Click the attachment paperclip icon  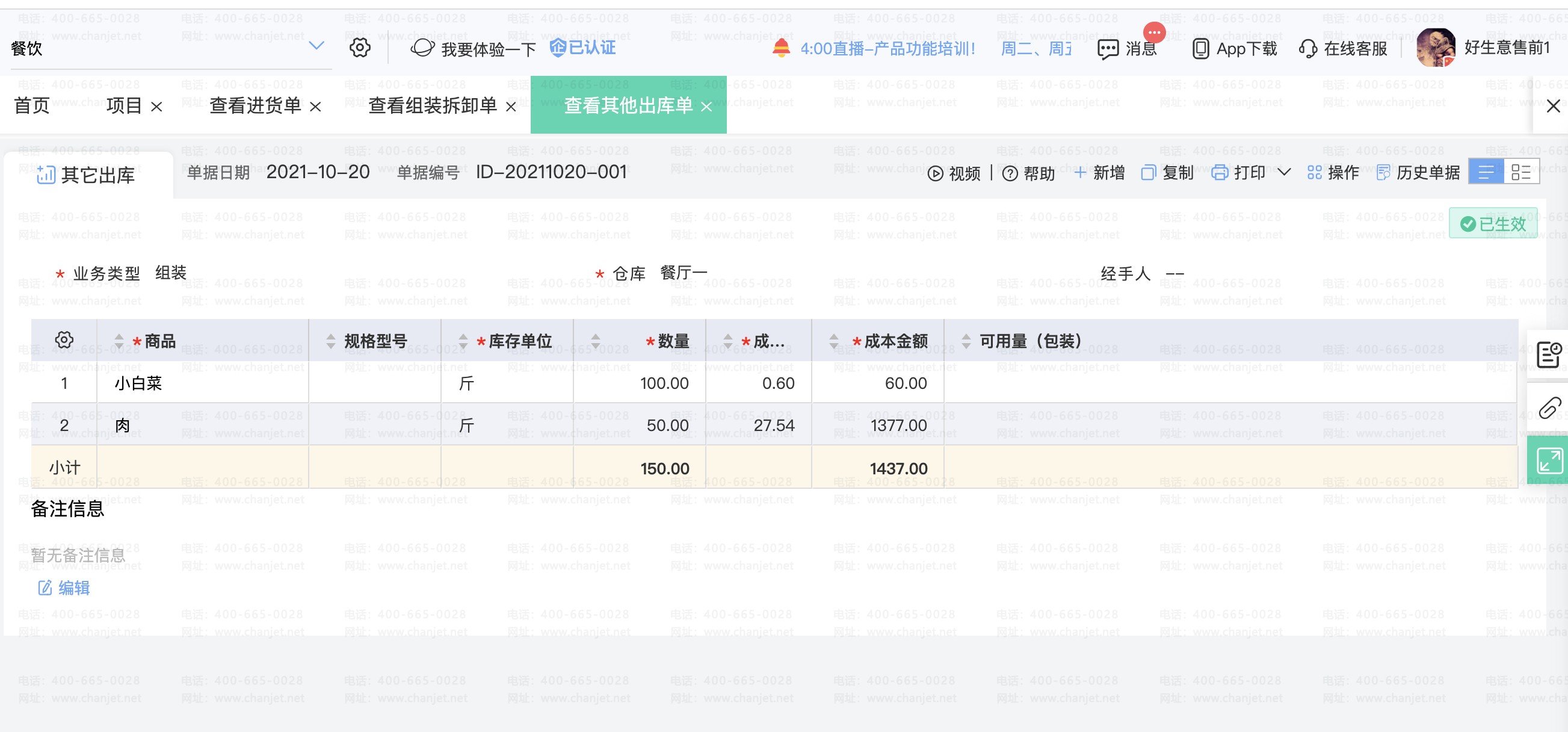1549,408
